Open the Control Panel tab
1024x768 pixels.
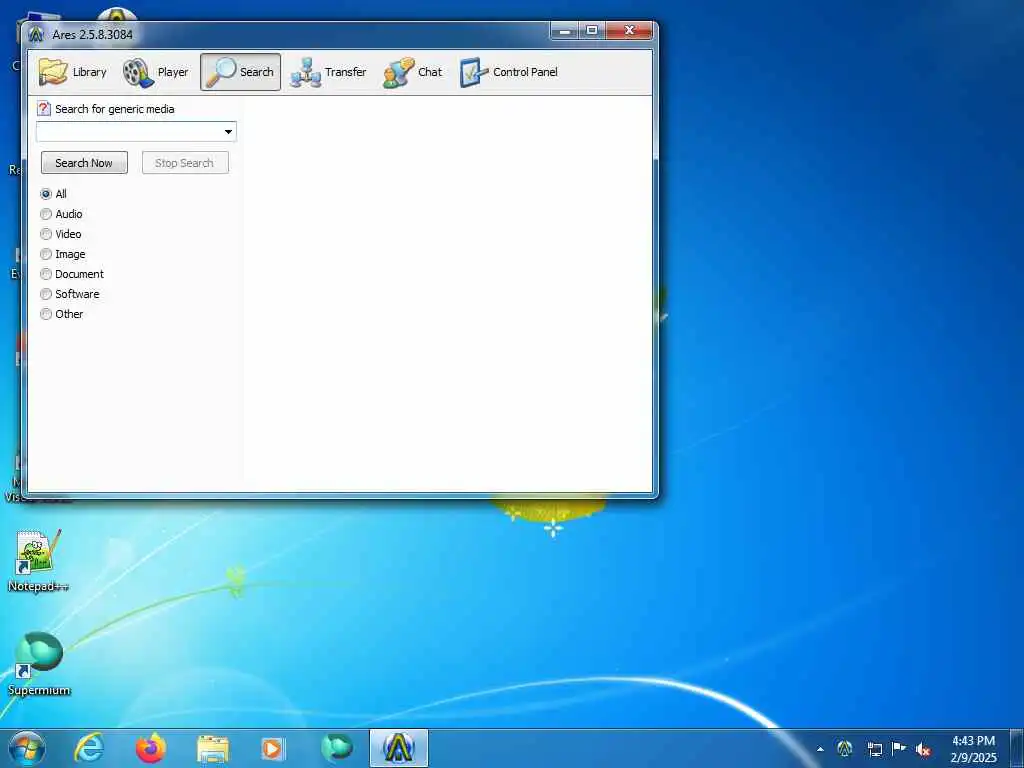(509, 72)
